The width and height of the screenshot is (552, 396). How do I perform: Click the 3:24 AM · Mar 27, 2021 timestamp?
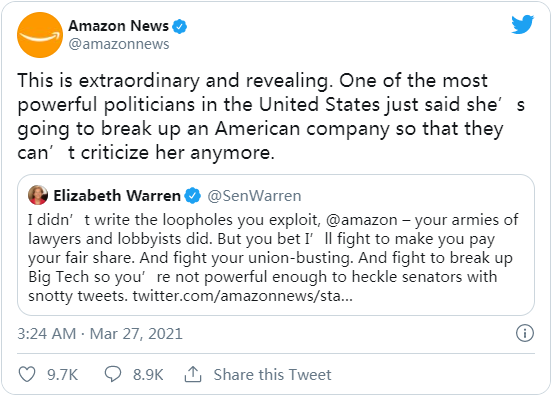[100, 334]
